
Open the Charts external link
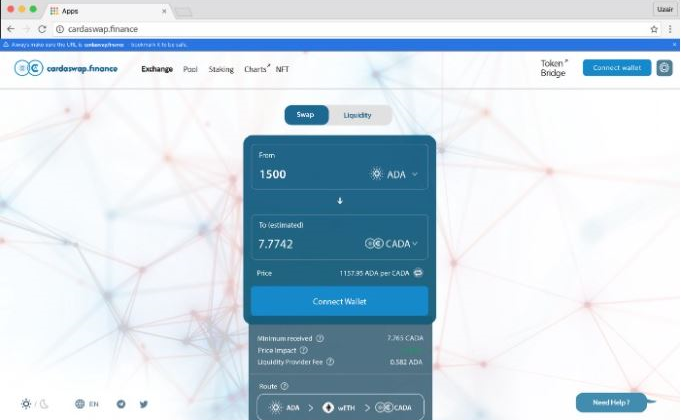coord(257,69)
